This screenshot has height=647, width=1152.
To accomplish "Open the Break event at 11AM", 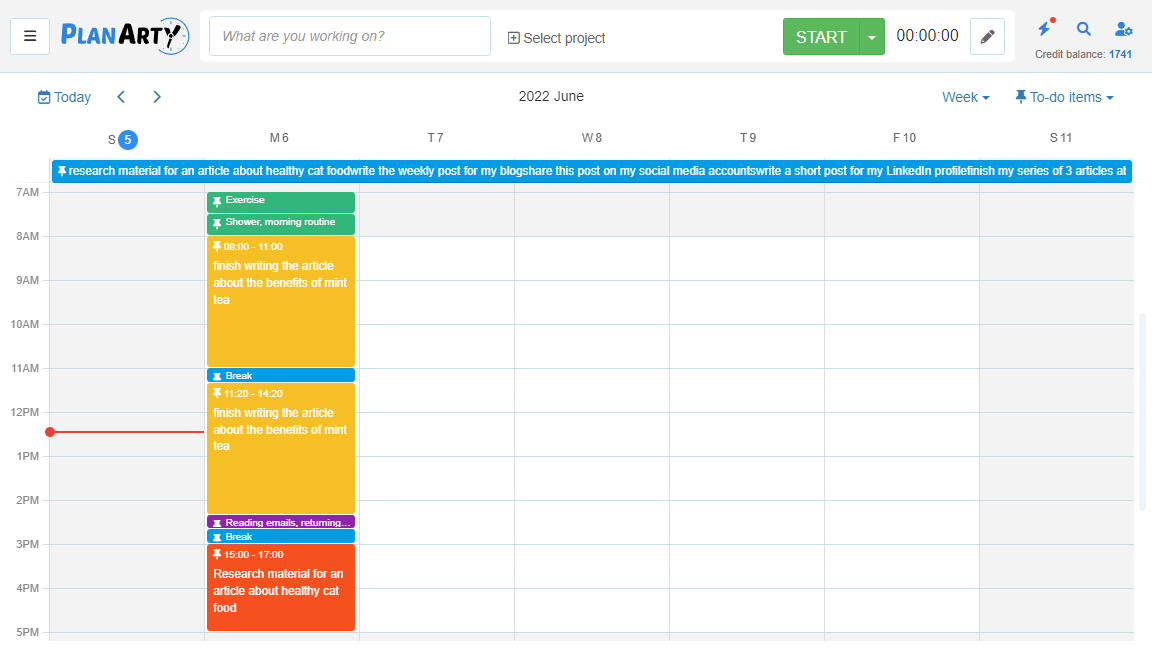I will tap(281, 375).
